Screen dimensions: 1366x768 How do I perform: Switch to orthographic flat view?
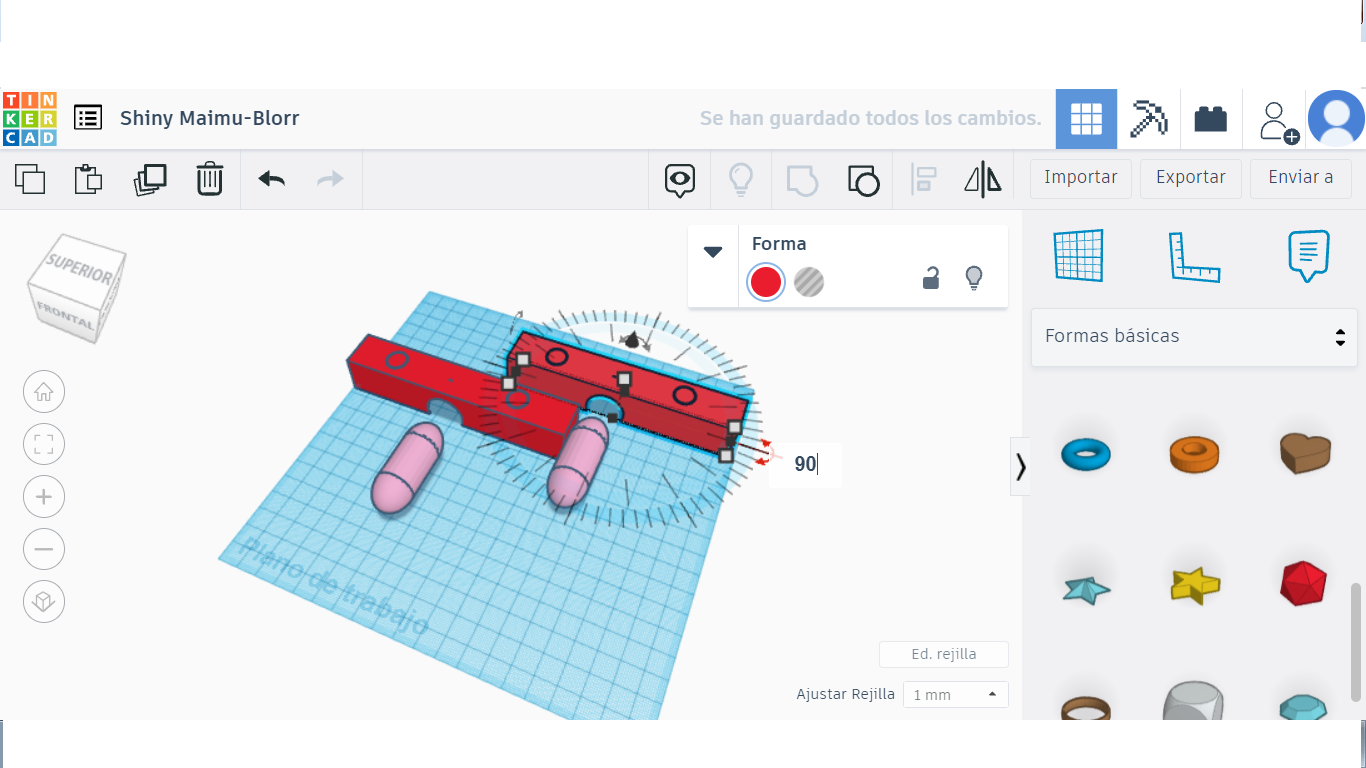(44, 602)
